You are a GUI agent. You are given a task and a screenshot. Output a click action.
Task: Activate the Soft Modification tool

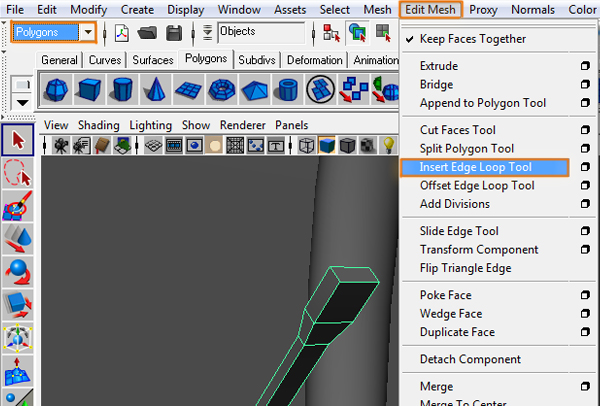coord(18,371)
